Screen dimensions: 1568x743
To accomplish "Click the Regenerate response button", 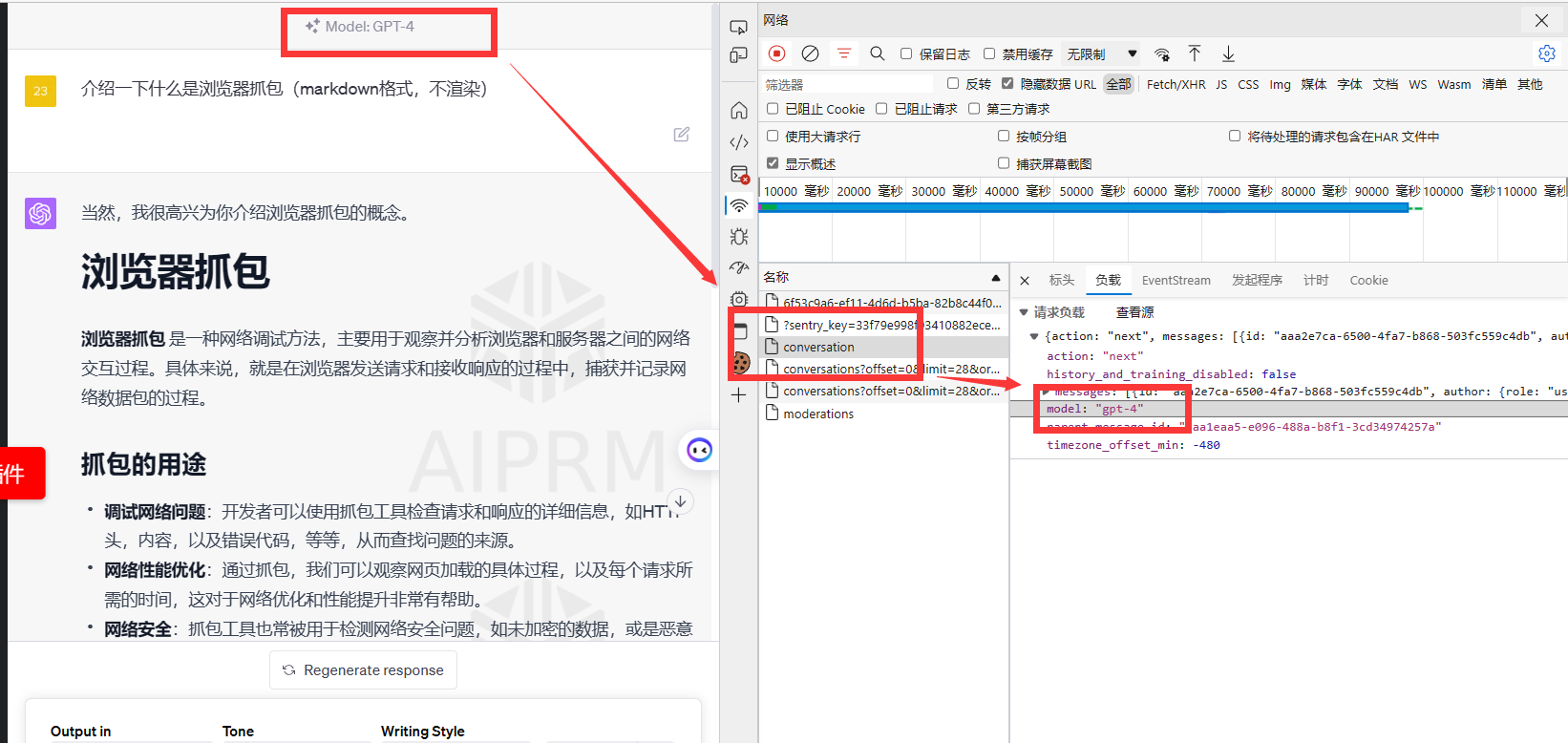I will click(363, 670).
